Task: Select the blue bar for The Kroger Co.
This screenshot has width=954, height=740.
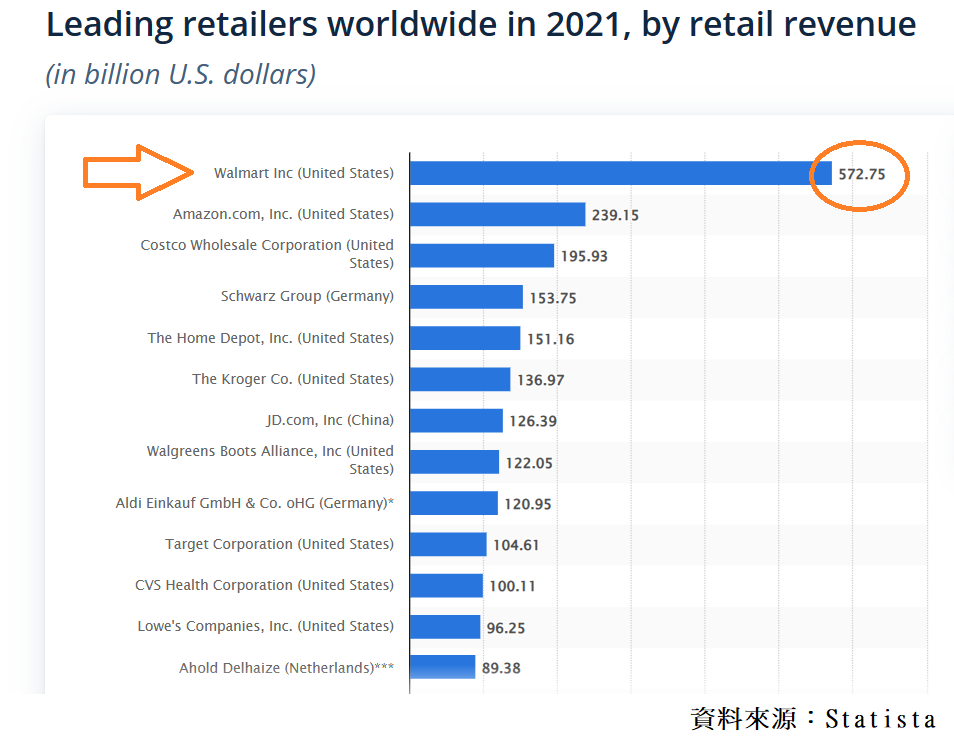Action: tap(460, 379)
